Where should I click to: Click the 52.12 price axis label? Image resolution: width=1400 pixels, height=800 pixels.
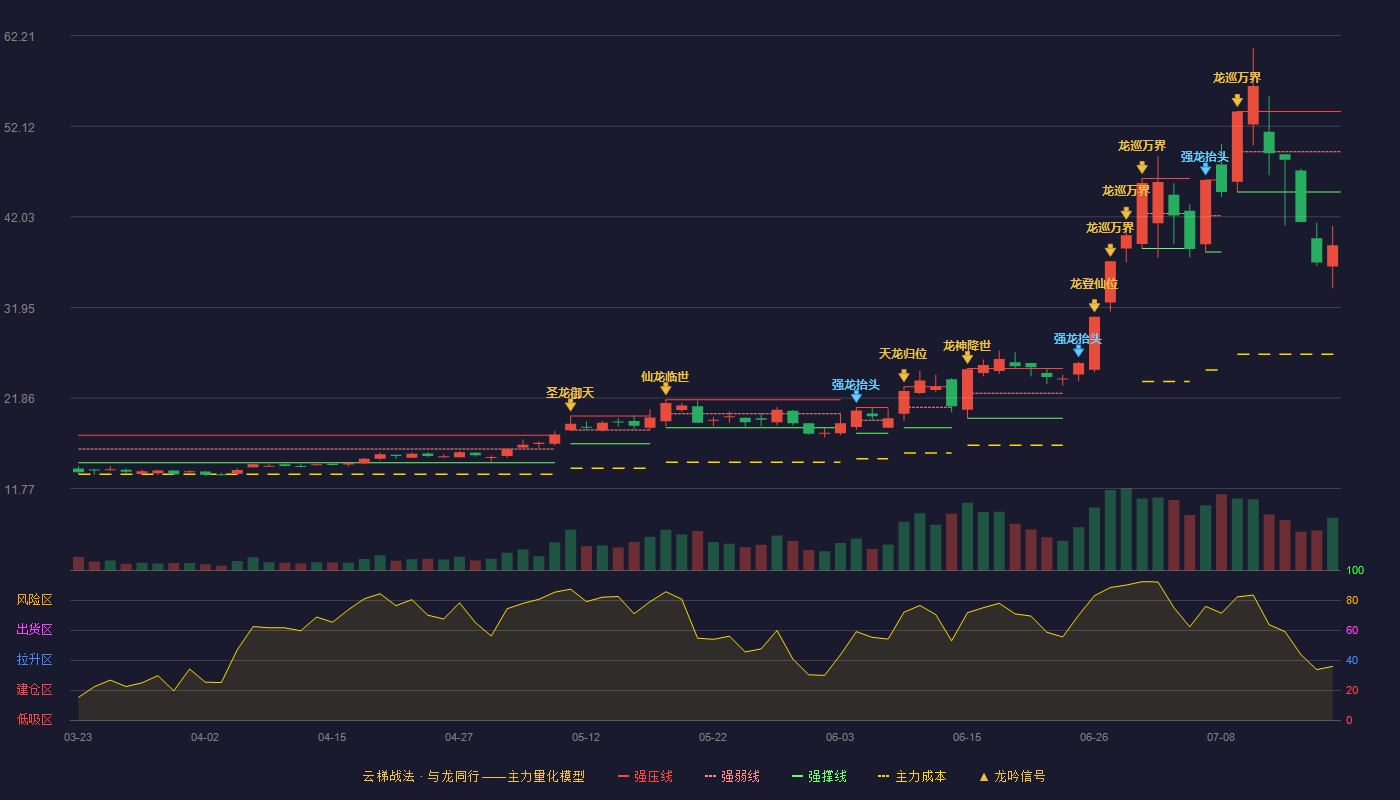coord(19,127)
